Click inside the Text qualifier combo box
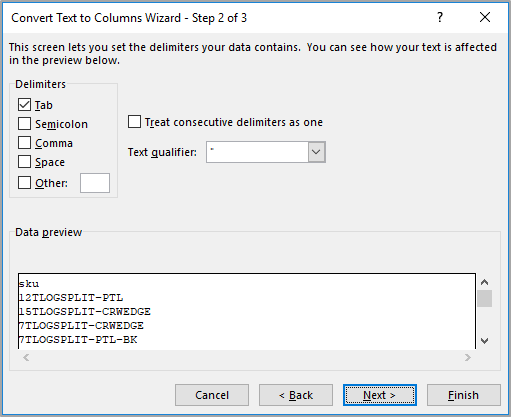511x417 pixels. 257,152
